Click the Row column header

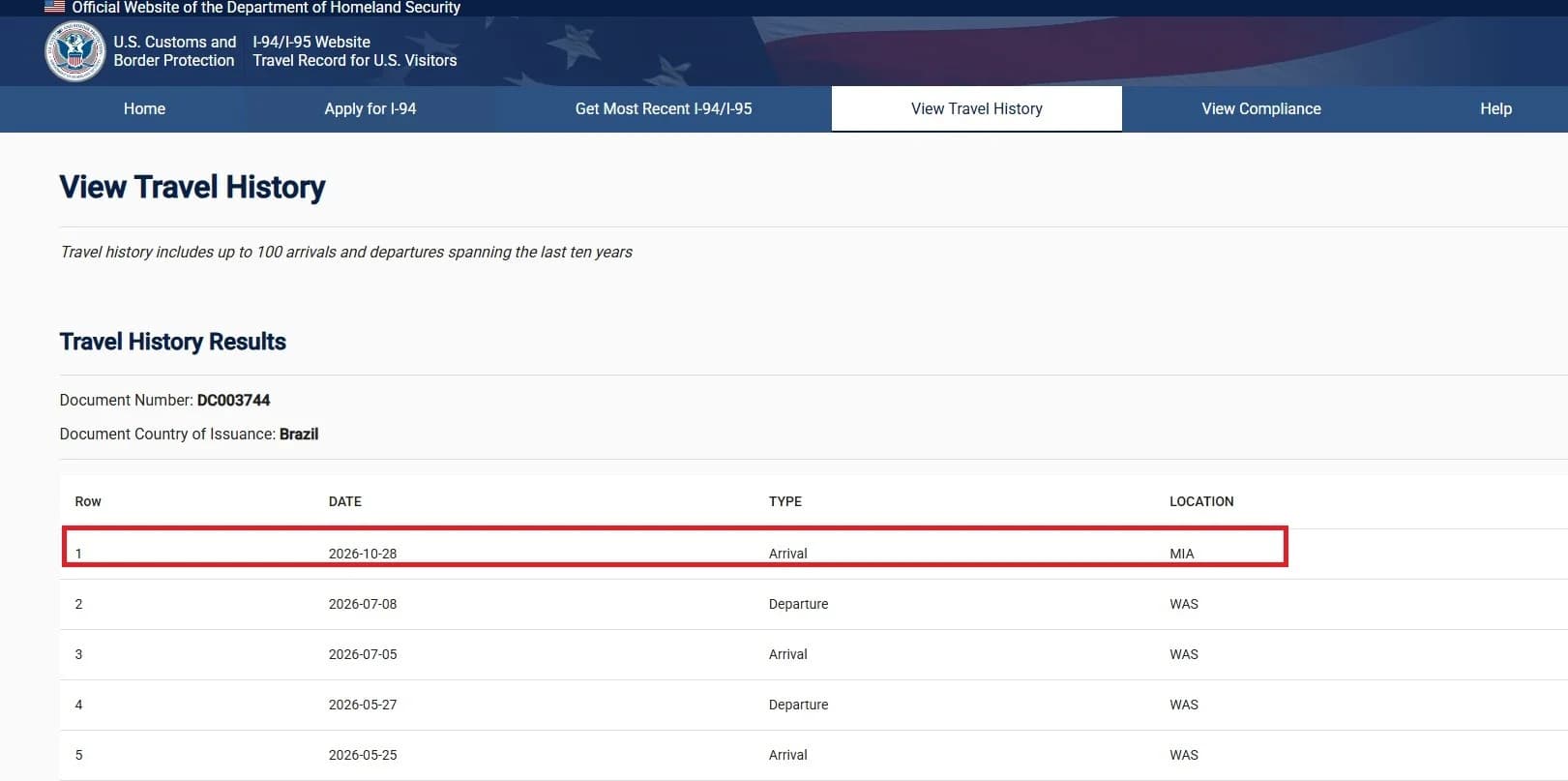click(x=88, y=501)
